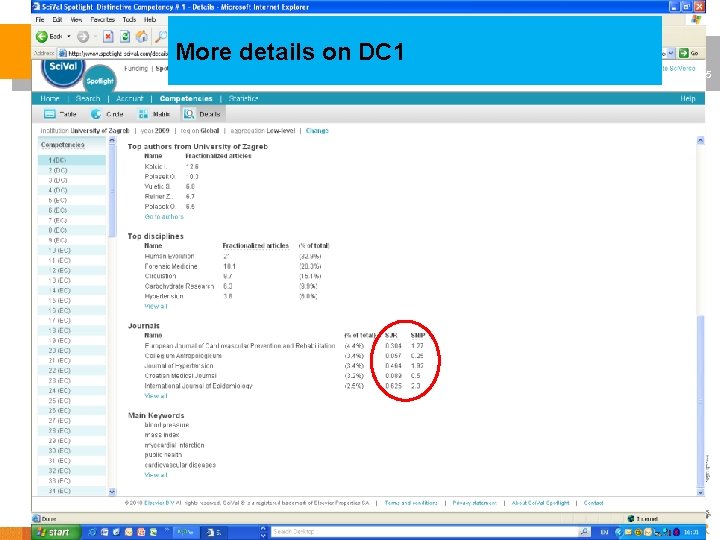Open the address bar dropdown arrow
The image size is (720, 540).
(671, 53)
